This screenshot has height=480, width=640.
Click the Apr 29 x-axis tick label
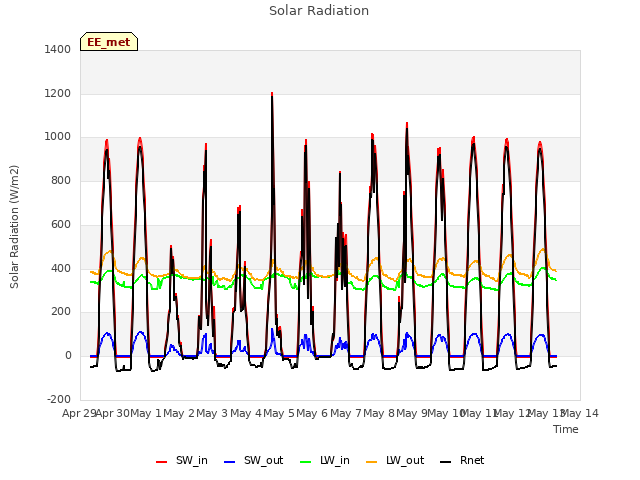click(x=79, y=413)
